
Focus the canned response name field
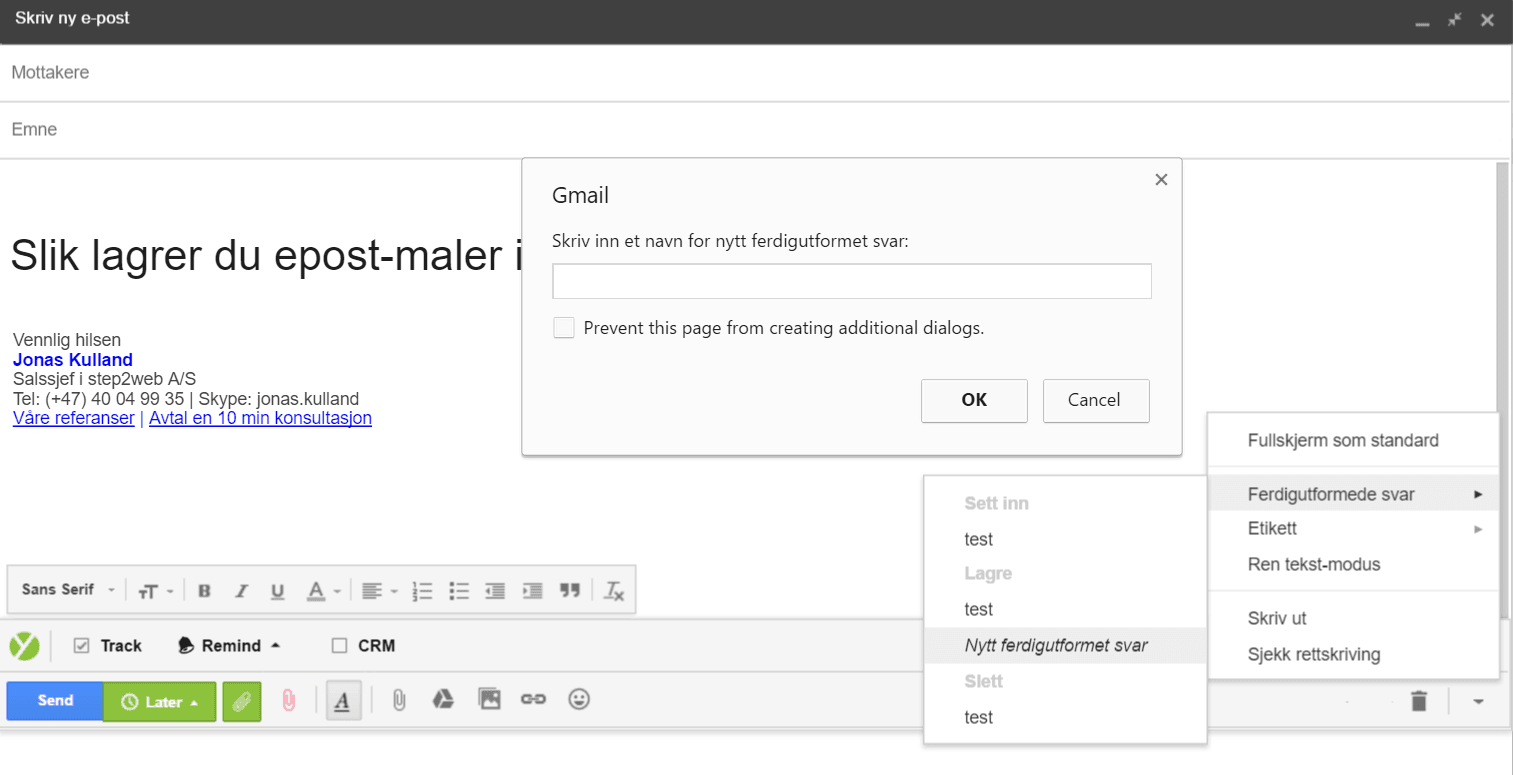pyautogui.click(x=852, y=281)
